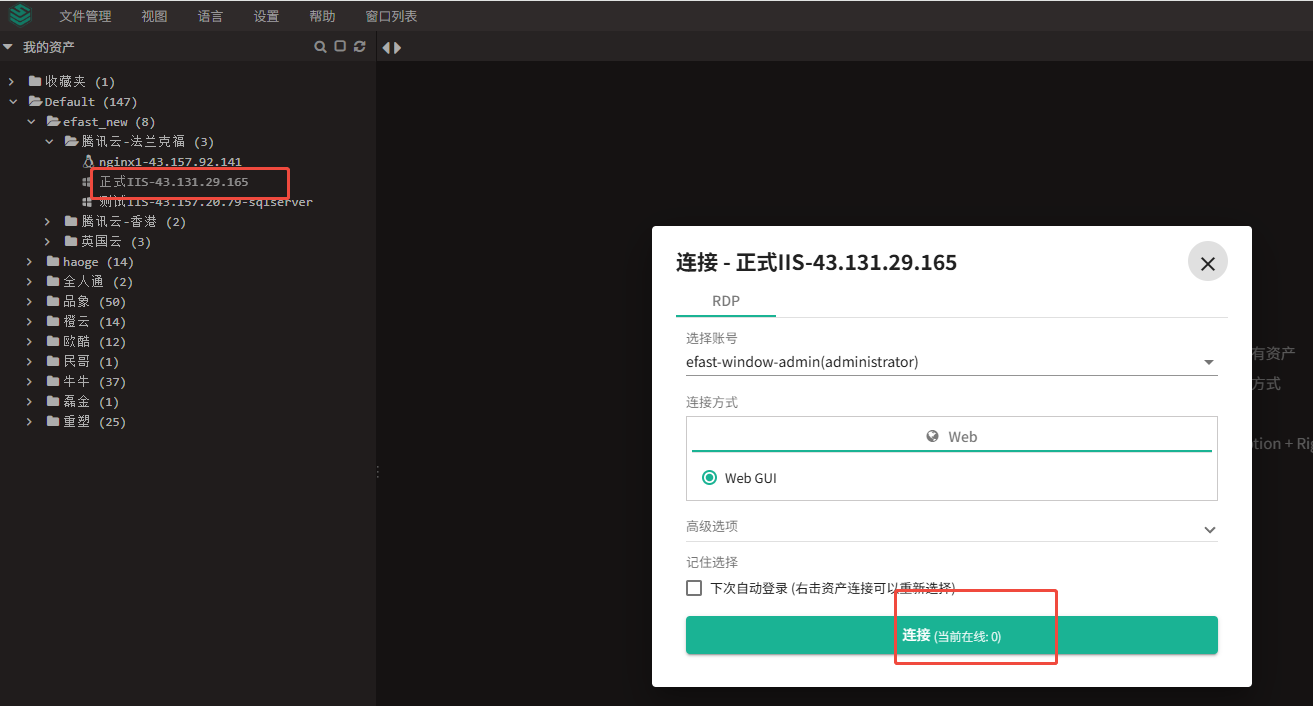Click the green 连接 button
The width and height of the screenshot is (1313, 706).
click(951, 635)
